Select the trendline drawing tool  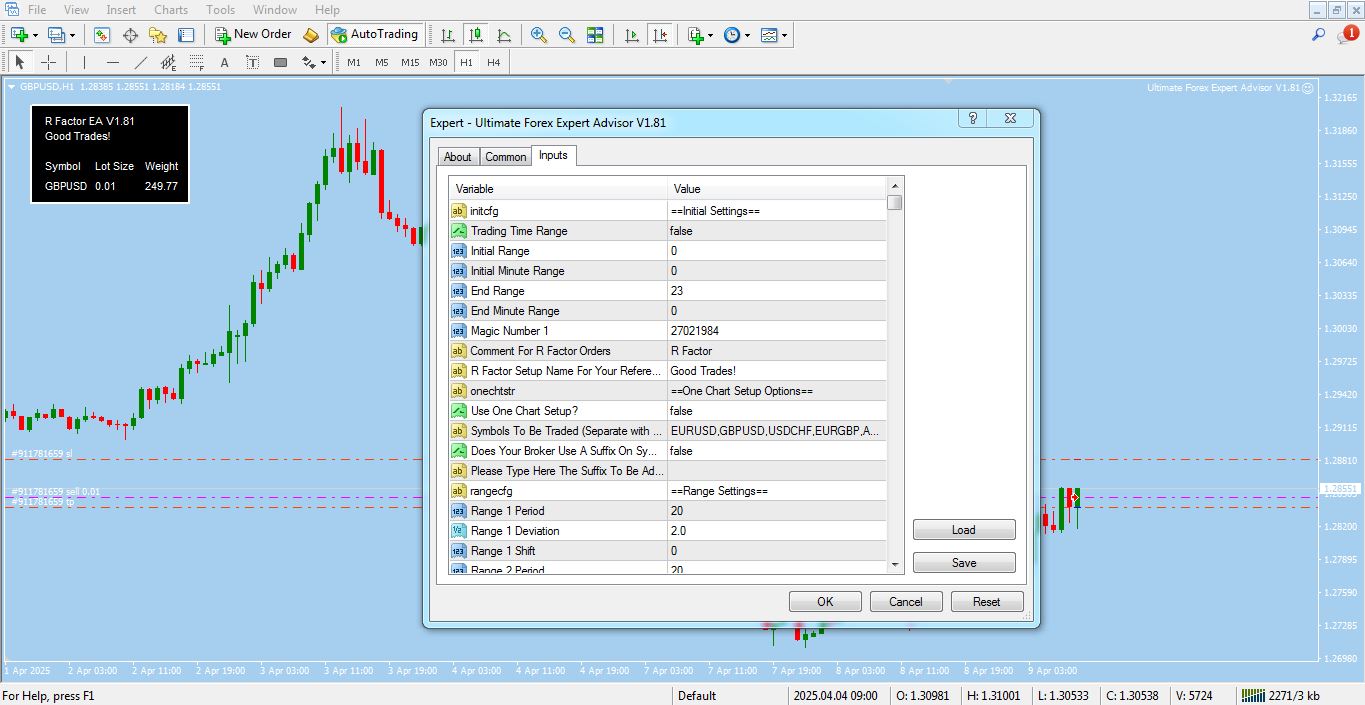pos(140,62)
